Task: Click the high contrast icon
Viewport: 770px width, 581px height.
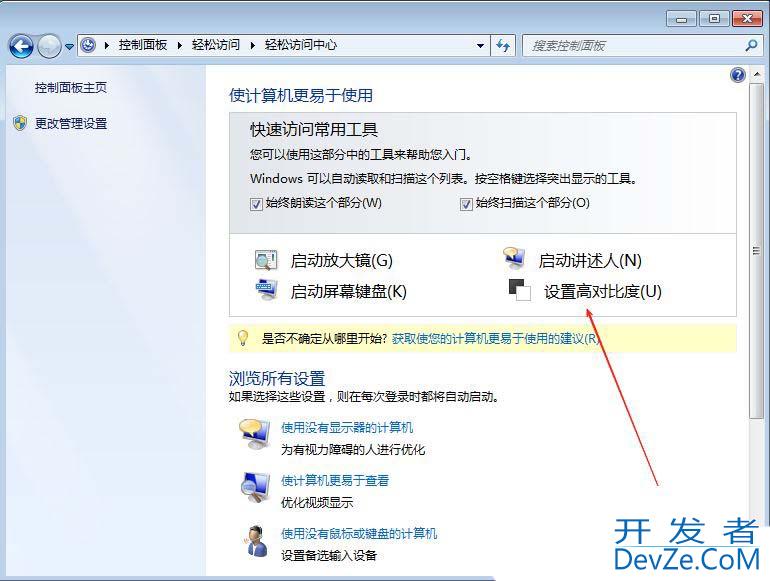Action: 520,290
